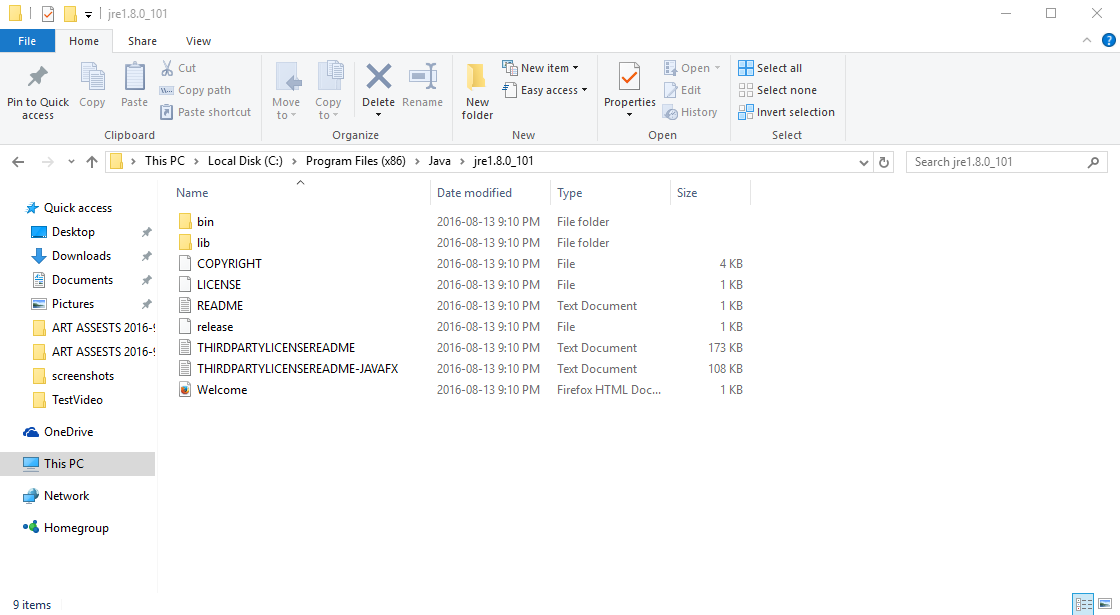The image size is (1120, 615).
Task: Select the release file
Action: pos(215,326)
